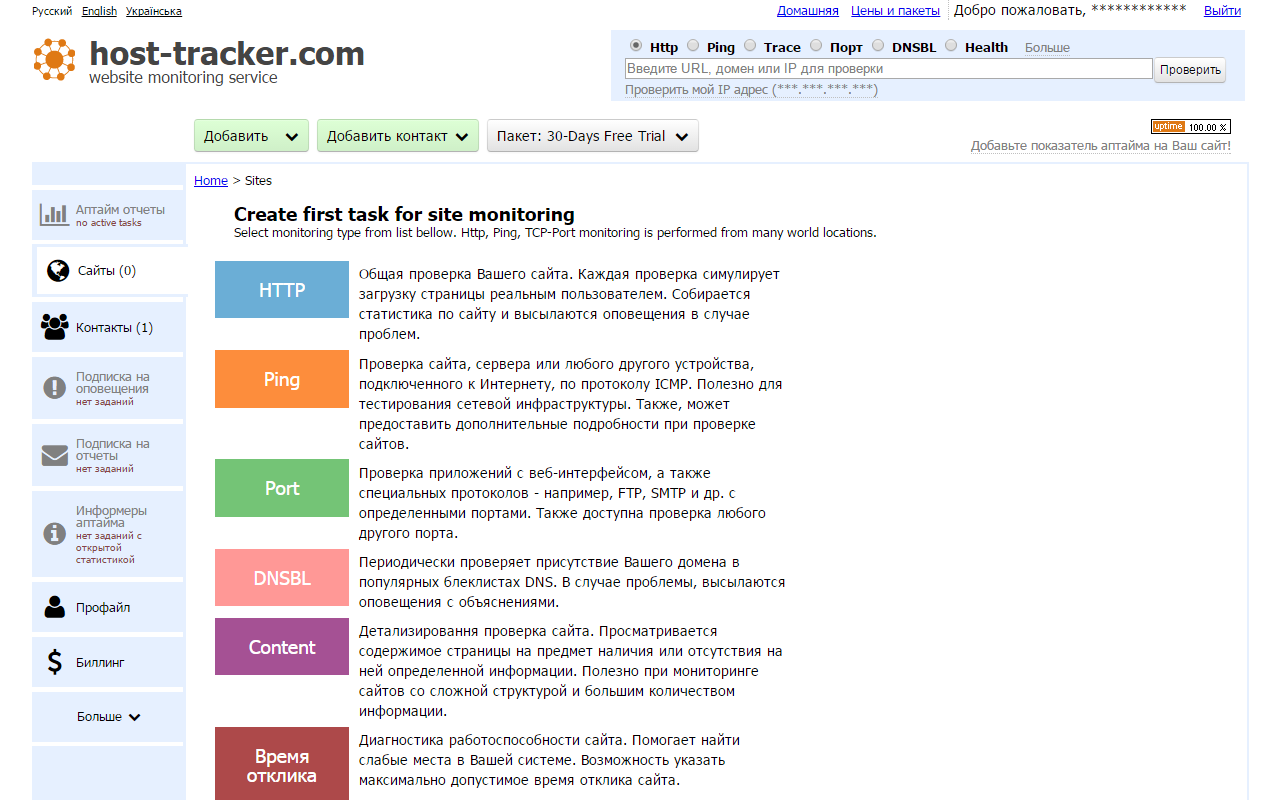Open Биллинг sidebar item

click(x=109, y=662)
